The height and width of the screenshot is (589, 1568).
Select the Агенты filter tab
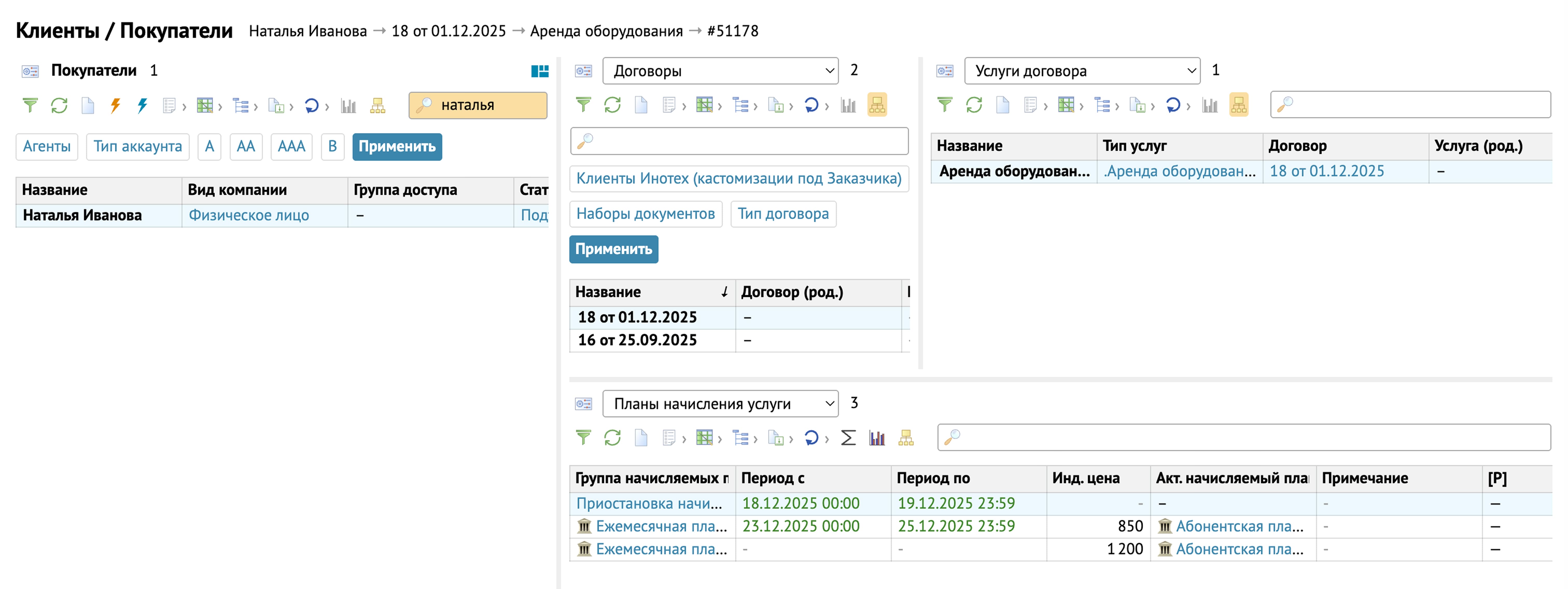coord(47,147)
